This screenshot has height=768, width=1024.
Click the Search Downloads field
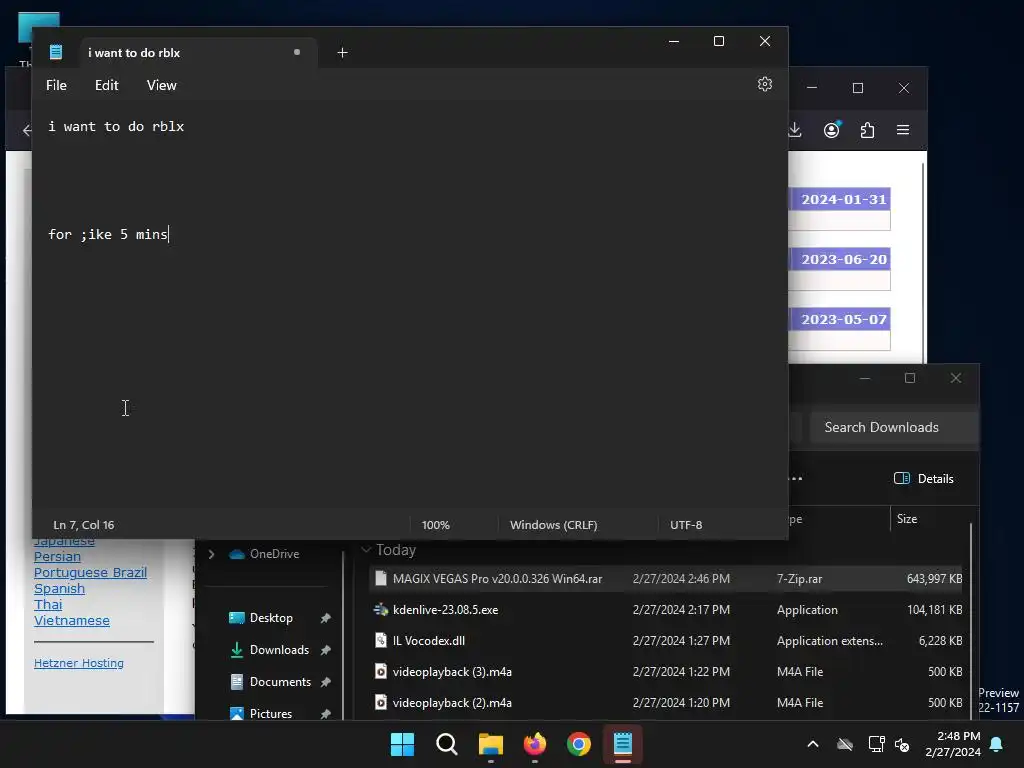click(x=893, y=427)
